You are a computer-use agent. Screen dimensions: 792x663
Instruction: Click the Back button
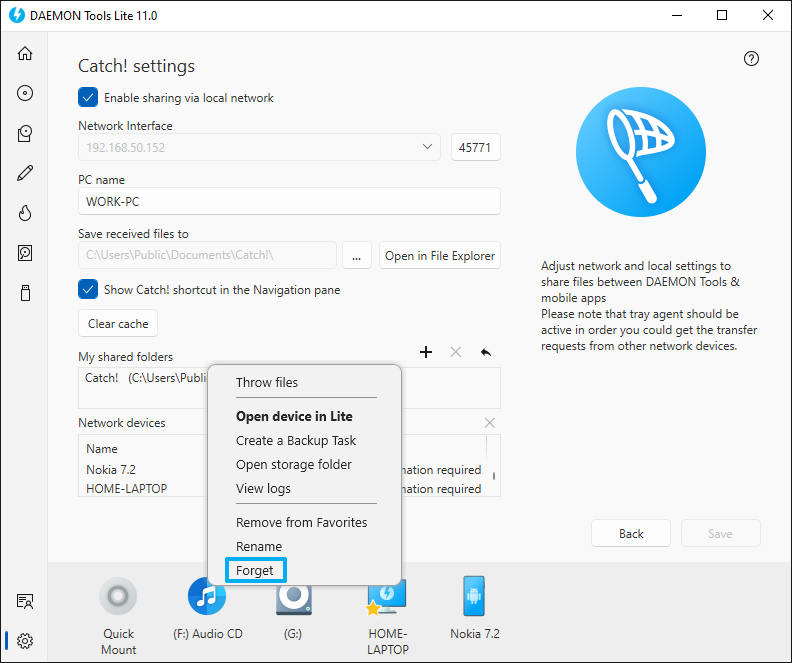click(631, 533)
